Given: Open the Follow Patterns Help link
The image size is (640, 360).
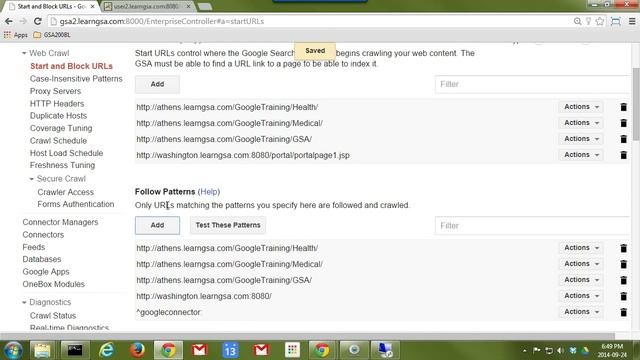Looking at the screenshot, I should (x=209, y=192).
